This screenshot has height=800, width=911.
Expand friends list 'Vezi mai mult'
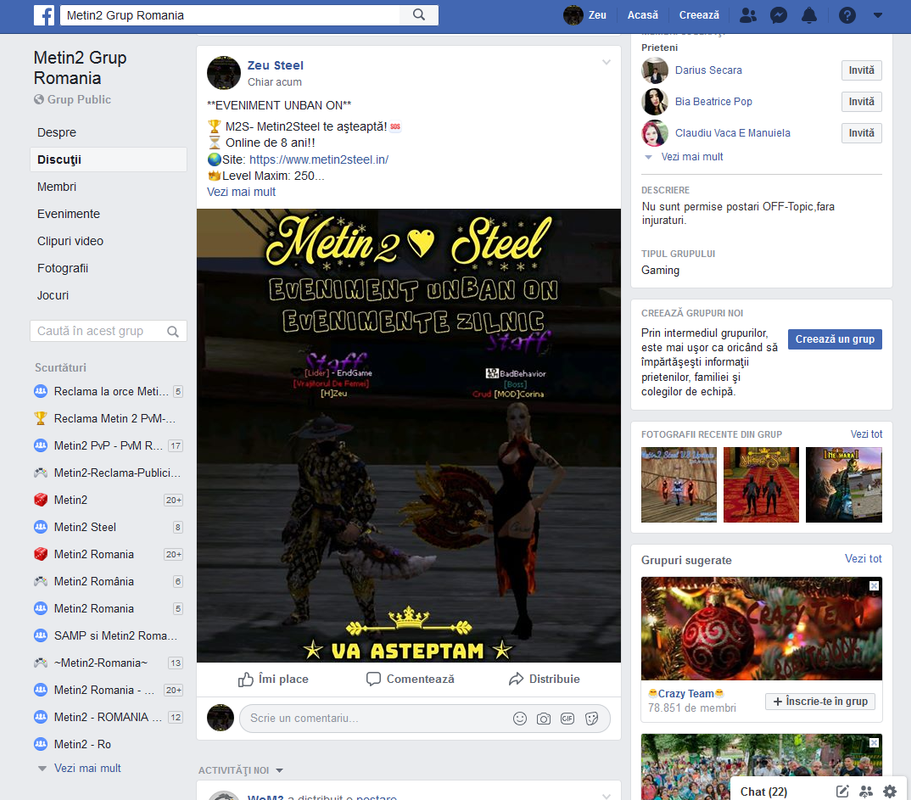point(691,157)
